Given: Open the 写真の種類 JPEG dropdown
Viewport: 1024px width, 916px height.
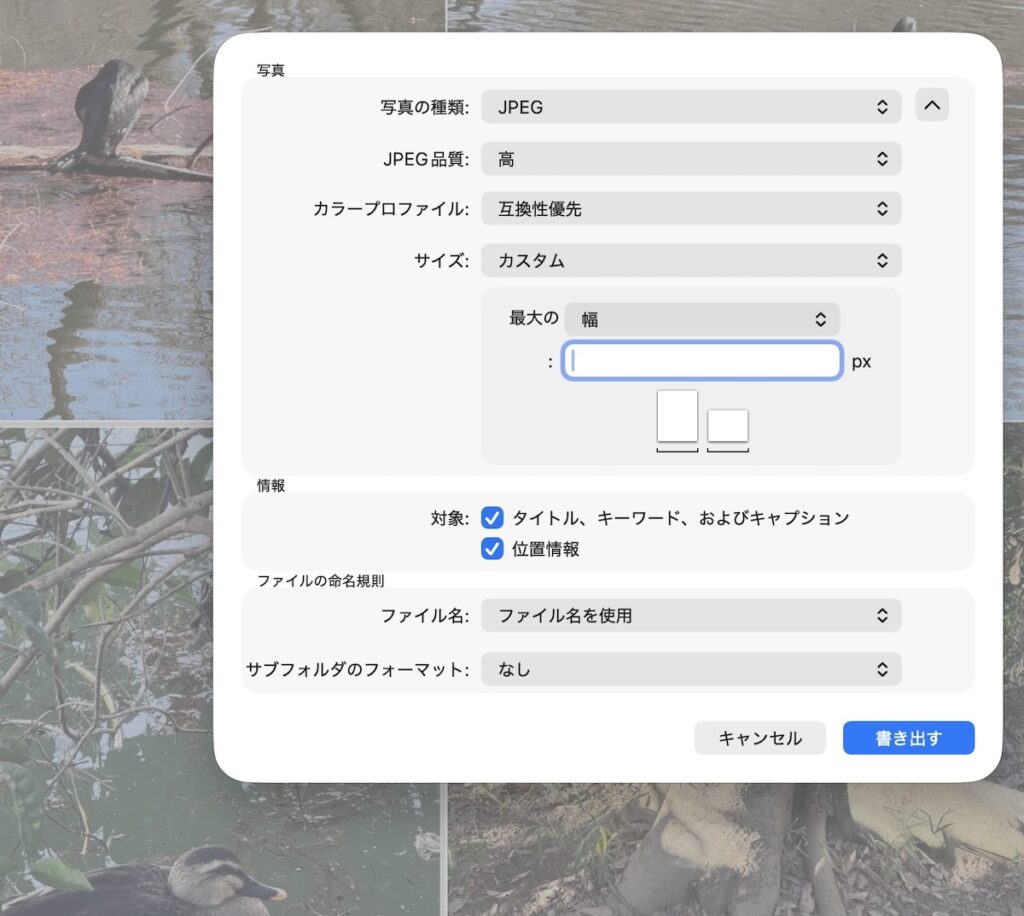Looking at the screenshot, I should pyautogui.click(x=691, y=107).
